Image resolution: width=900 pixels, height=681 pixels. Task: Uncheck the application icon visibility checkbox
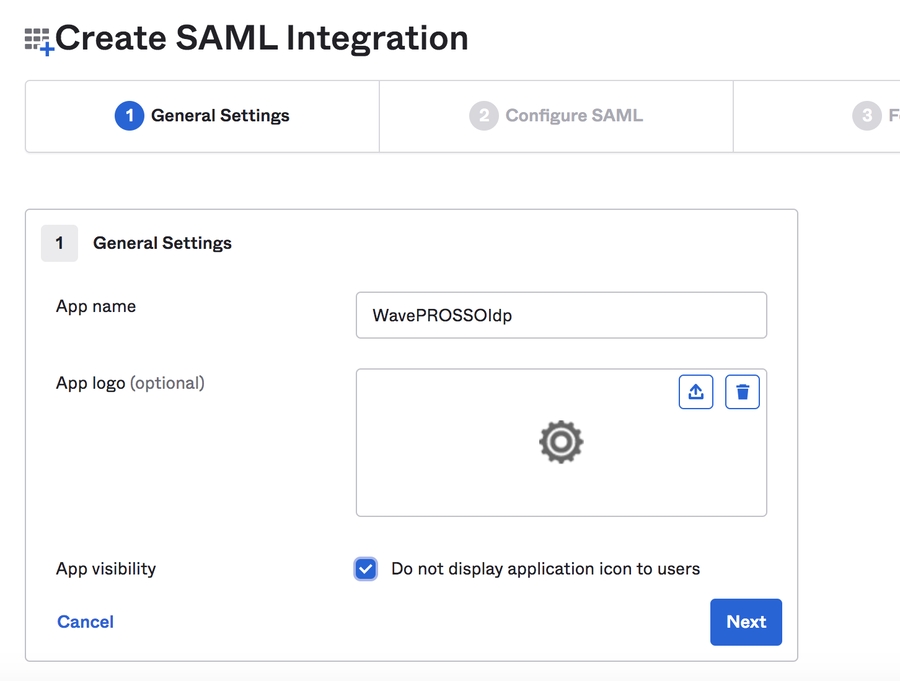366,569
